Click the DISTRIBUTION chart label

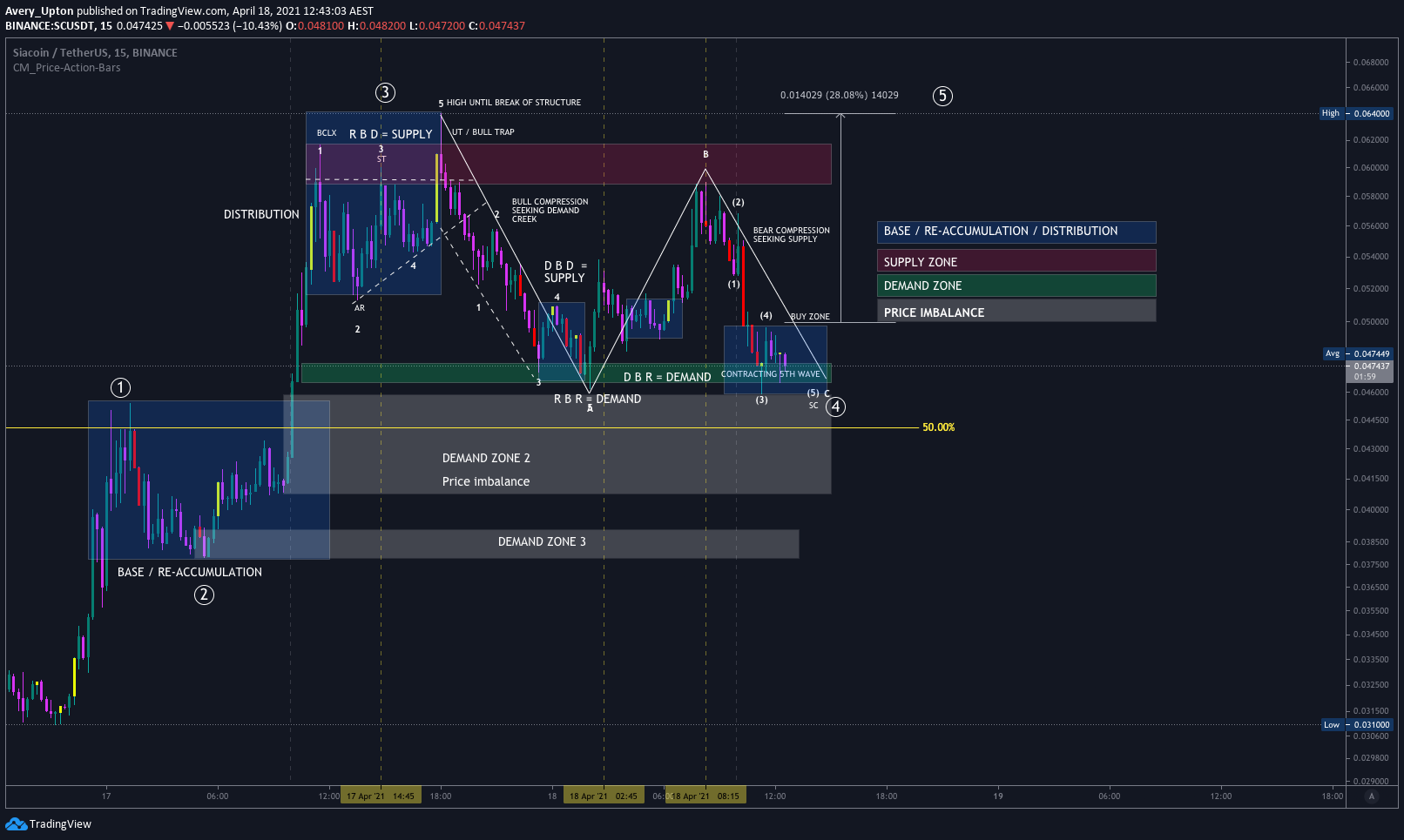(261, 214)
